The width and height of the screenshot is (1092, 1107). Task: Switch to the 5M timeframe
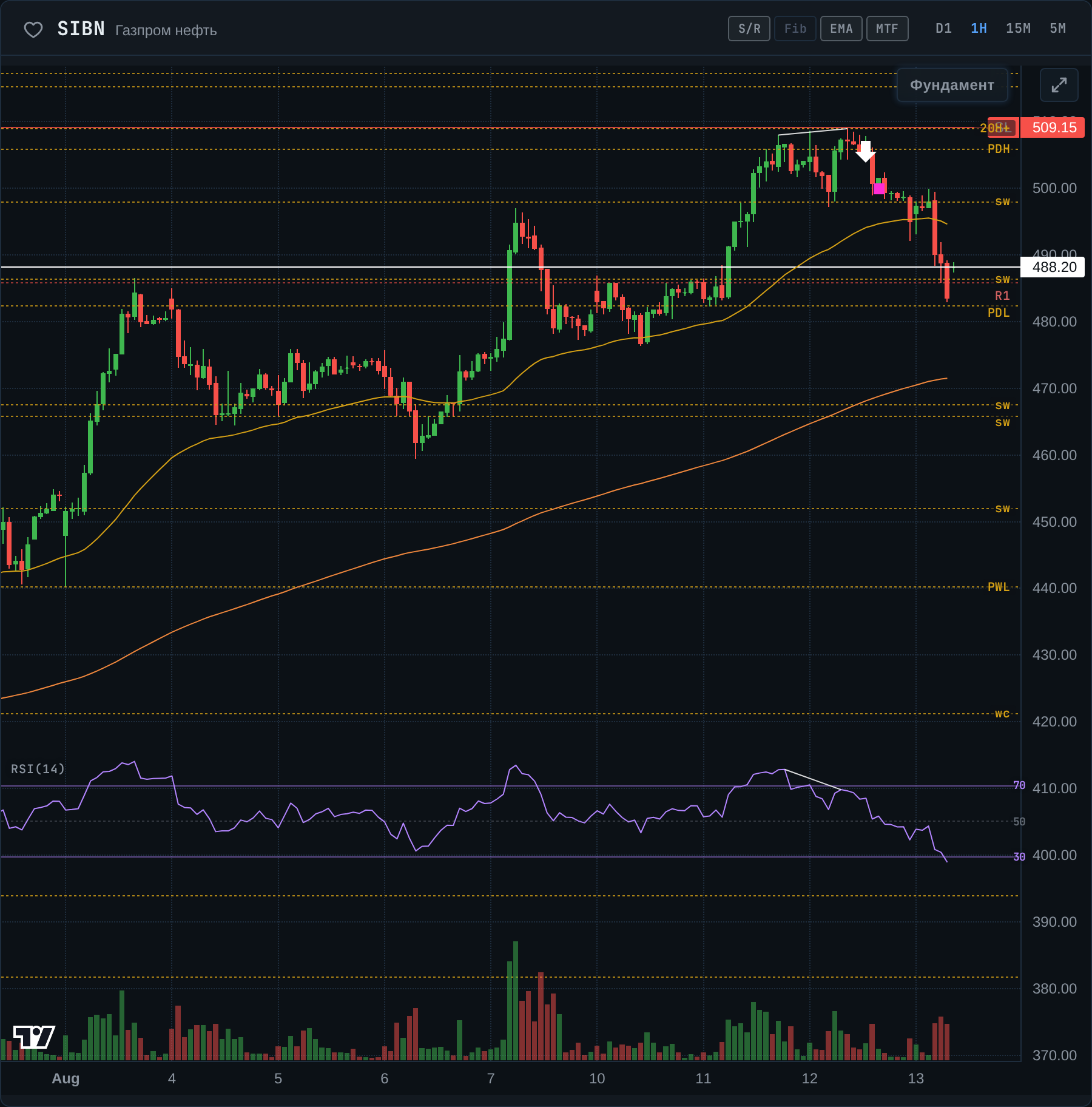pyautogui.click(x=1058, y=29)
